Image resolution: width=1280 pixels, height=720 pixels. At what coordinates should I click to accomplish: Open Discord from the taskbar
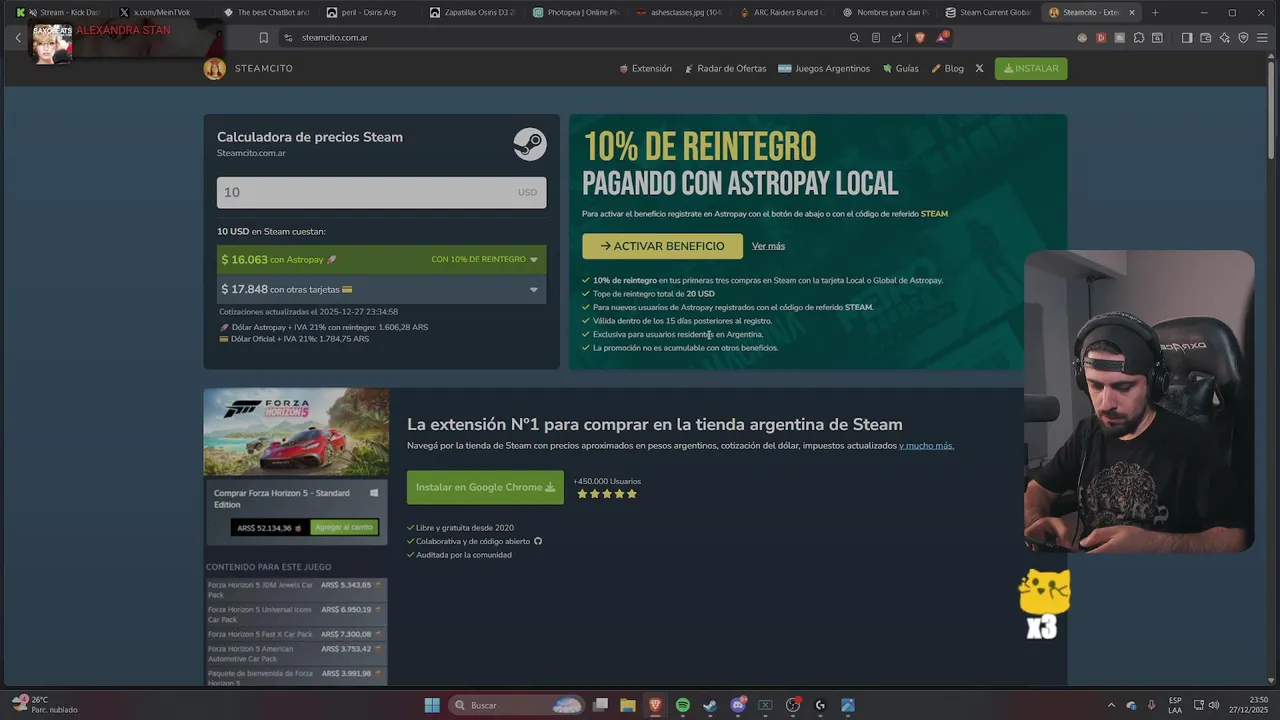coord(738,705)
